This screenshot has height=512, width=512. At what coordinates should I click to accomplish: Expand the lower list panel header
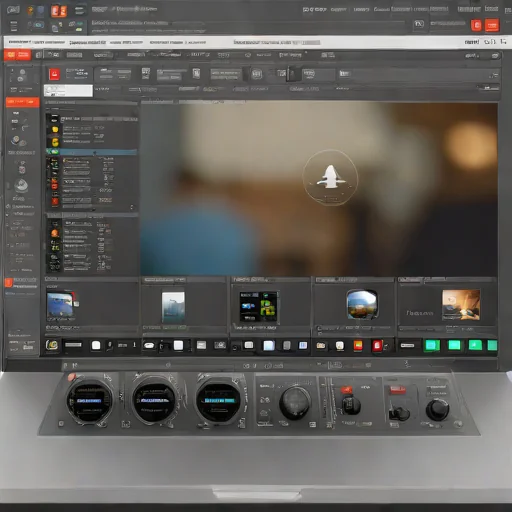[x=92, y=216]
